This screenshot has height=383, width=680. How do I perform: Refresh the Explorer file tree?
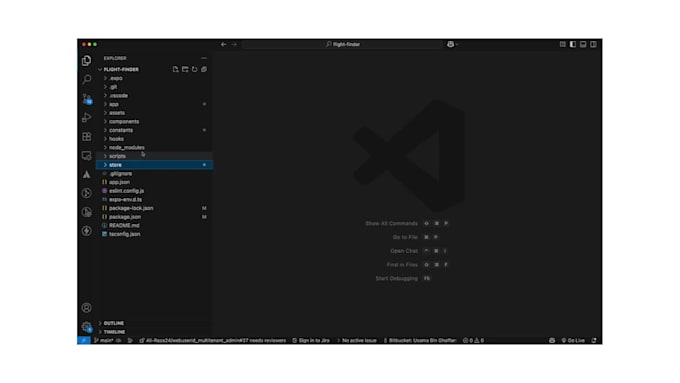point(194,69)
